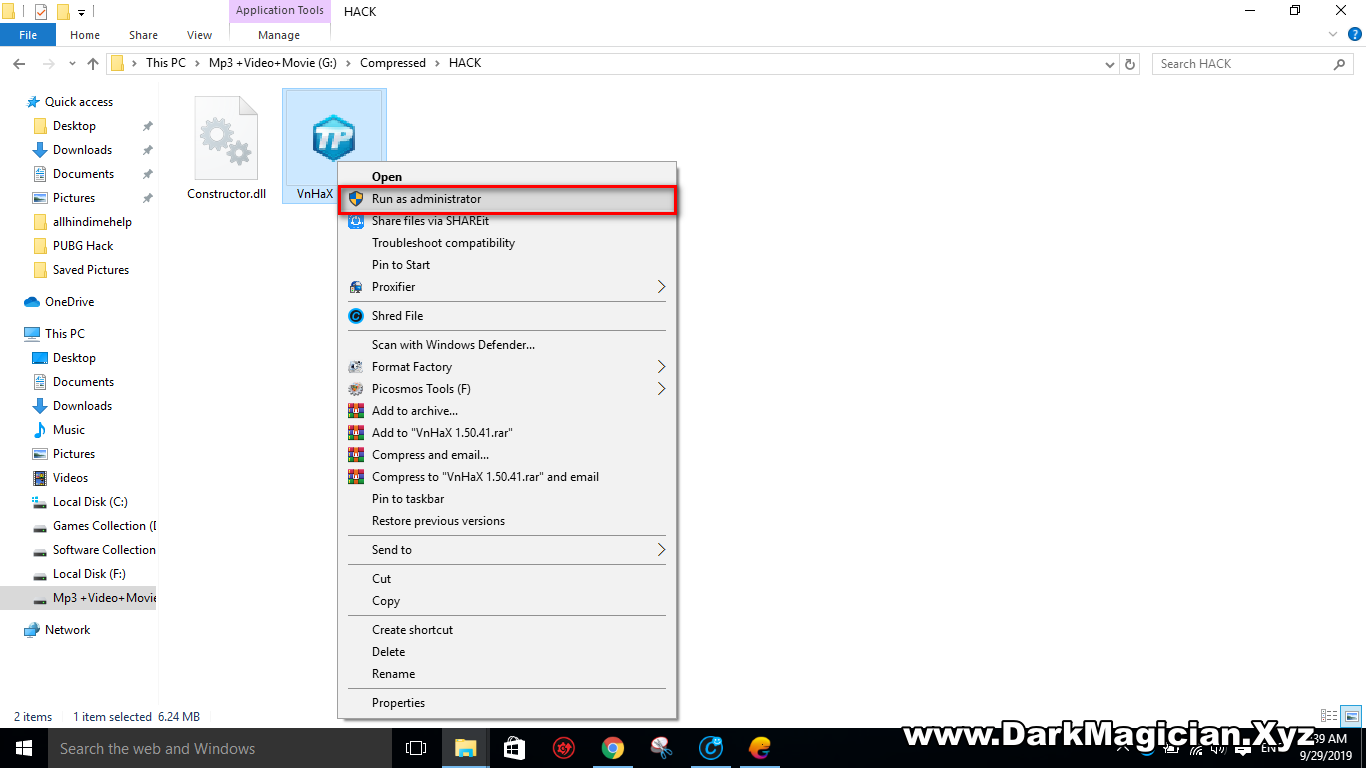Image resolution: width=1366 pixels, height=768 pixels.
Task: Open Saved Pictures in Quick access
Action: [x=91, y=270]
